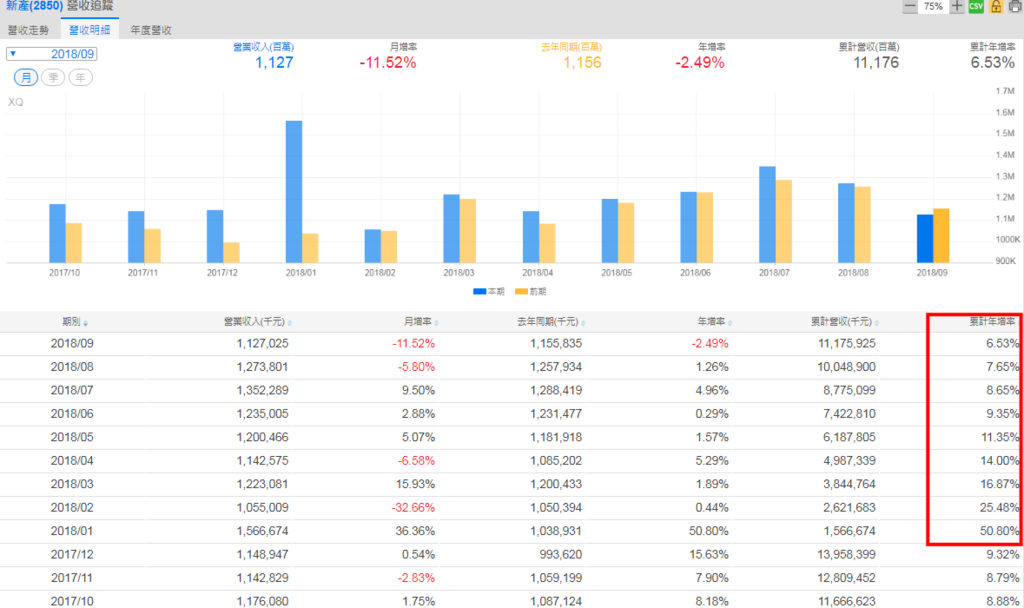Click the 15.63% yearly growth cell

tap(709, 555)
